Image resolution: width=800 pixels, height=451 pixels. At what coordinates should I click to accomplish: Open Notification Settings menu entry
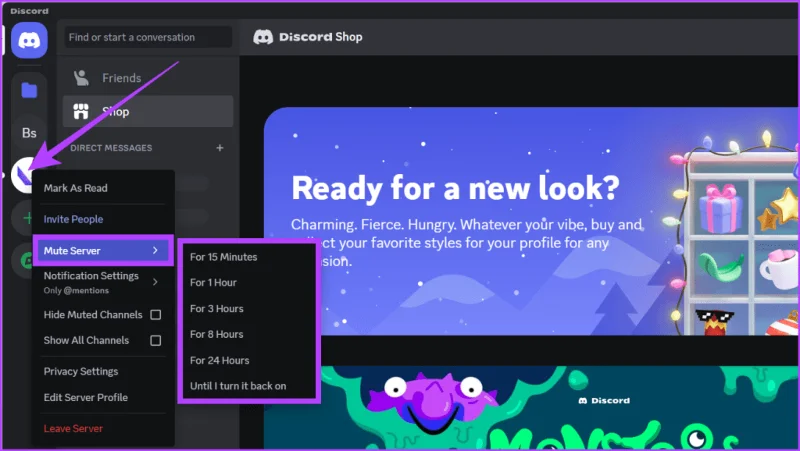(103, 282)
